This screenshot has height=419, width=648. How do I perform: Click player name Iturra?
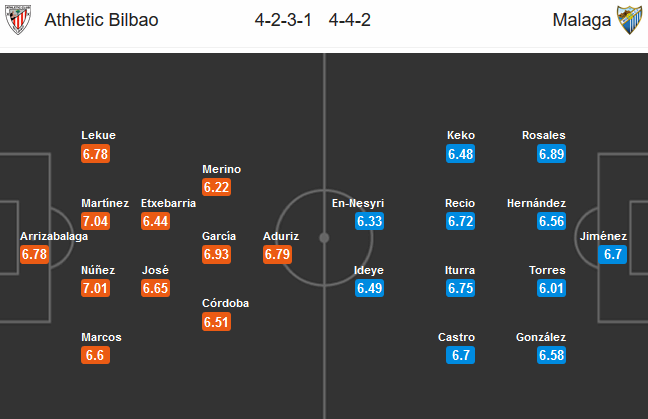tap(460, 270)
